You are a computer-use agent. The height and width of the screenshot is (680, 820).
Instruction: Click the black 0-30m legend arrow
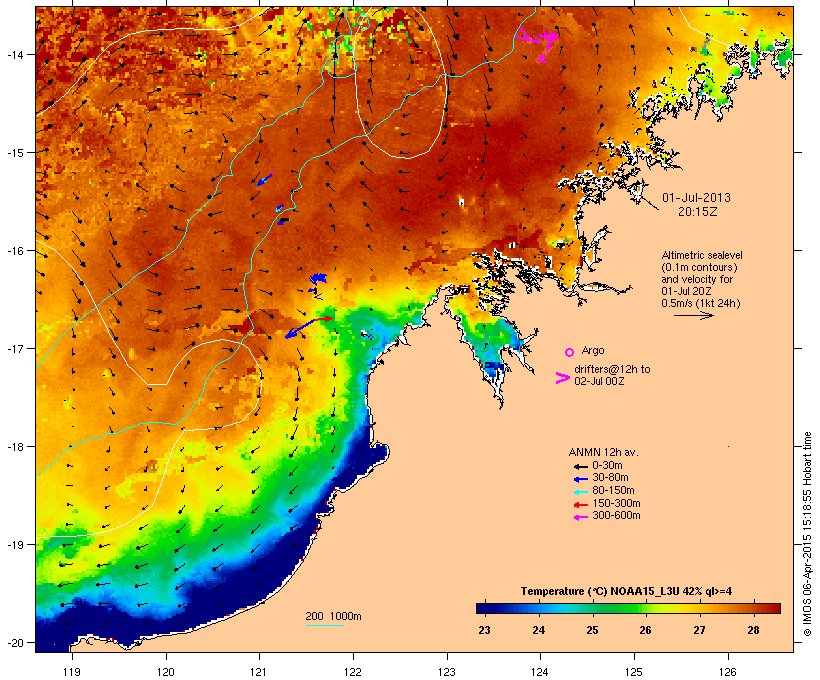(581, 466)
